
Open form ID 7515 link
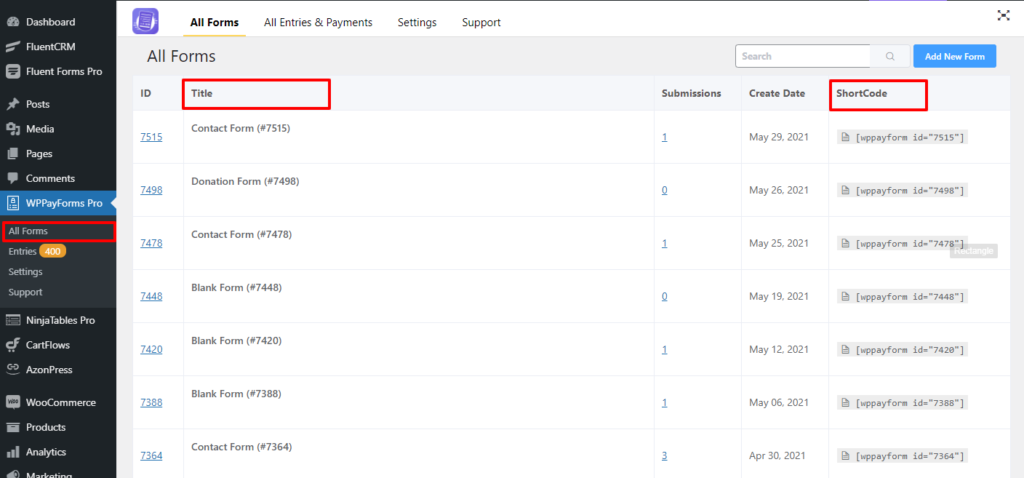pos(151,137)
